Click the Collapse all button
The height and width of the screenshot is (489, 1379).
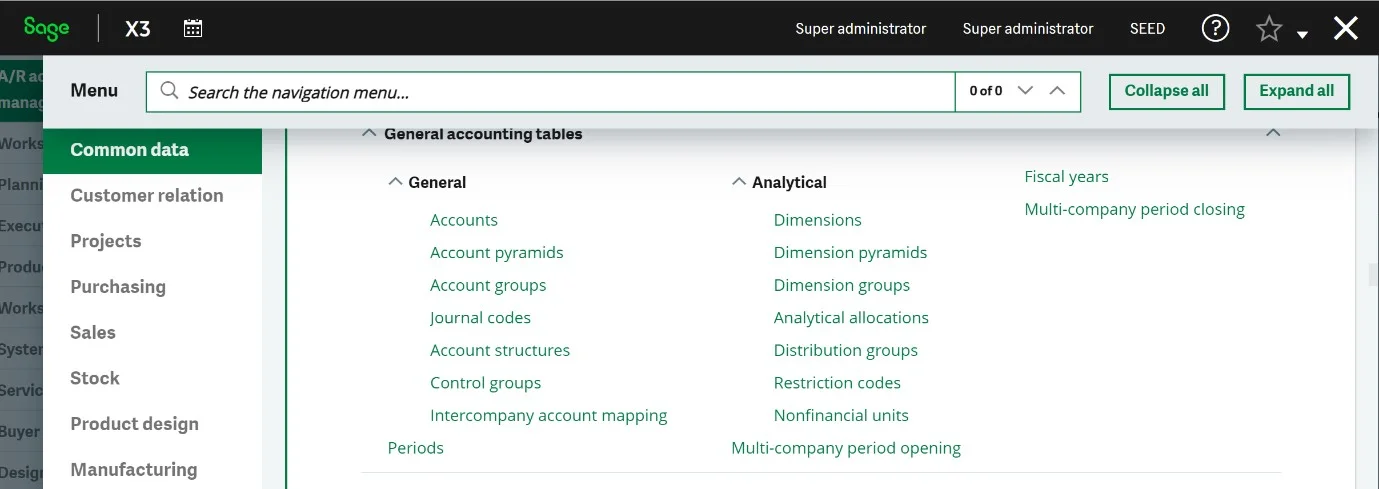(1167, 91)
